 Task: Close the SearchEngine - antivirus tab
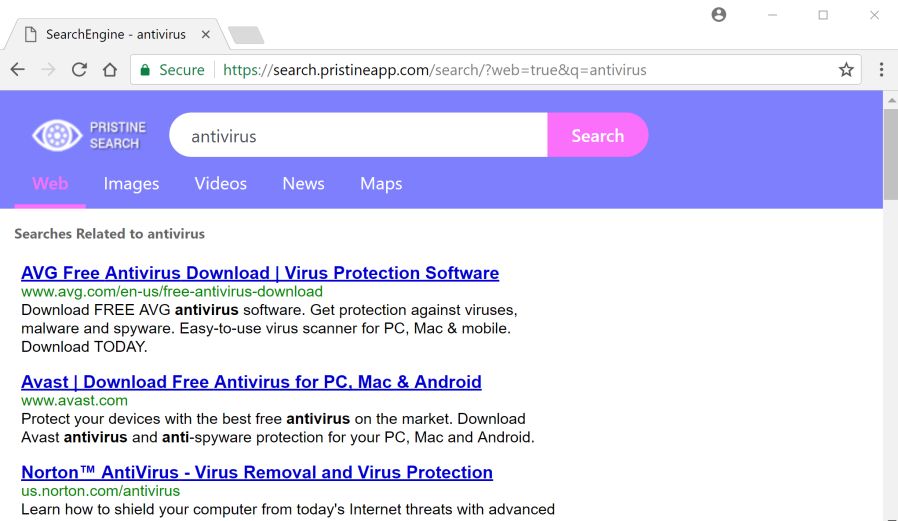click(206, 34)
